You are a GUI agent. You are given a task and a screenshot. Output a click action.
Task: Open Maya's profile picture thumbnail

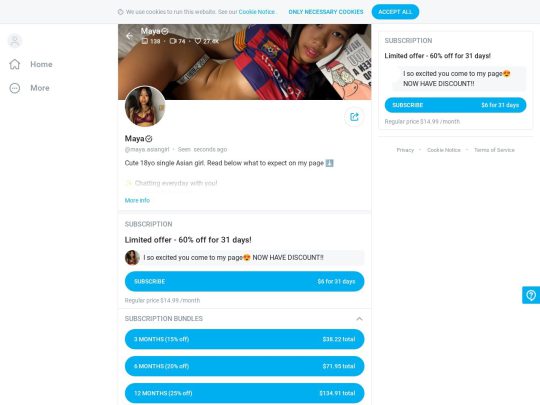(145, 106)
